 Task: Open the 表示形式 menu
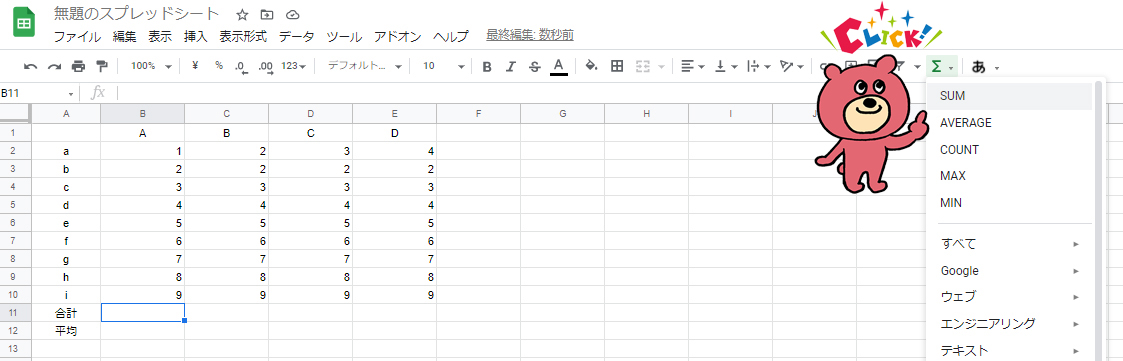click(243, 37)
